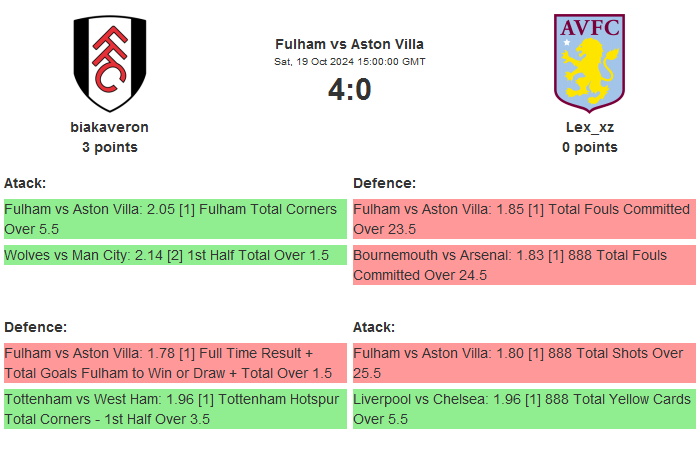Click the Fulham club crest logo
This screenshot has width=700, height=460.
[x=110, y=62]
